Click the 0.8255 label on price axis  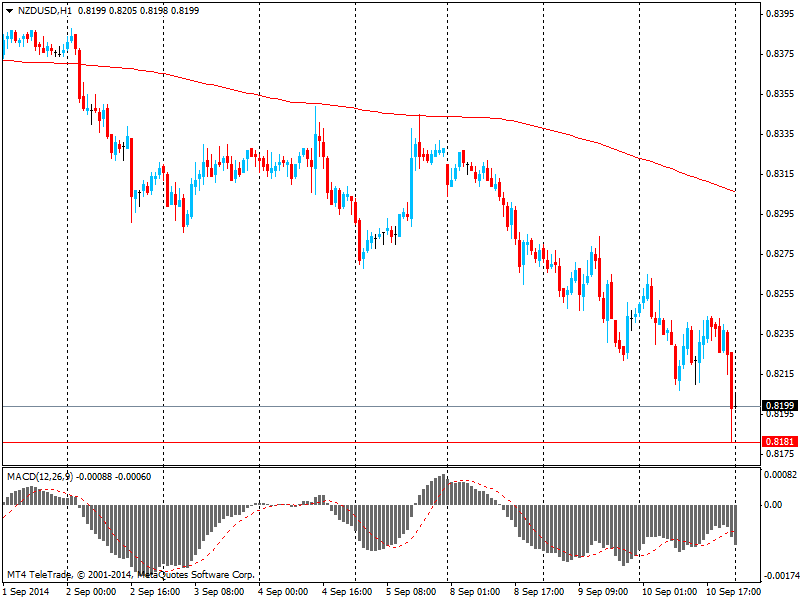click(x=780, y=294)
